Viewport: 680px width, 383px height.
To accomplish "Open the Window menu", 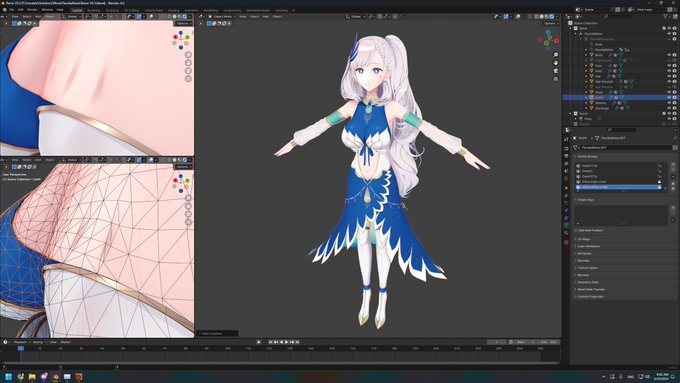I will 47,10.
